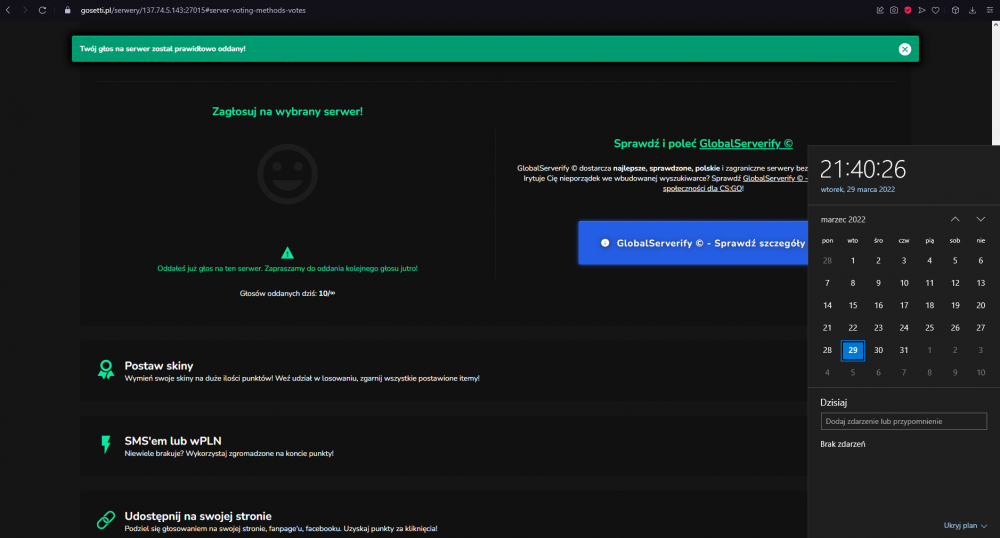Click the 'Głosów oddanych dziś: 10' text
Viewport: 1000px width, 538px height.
[287, 293]
